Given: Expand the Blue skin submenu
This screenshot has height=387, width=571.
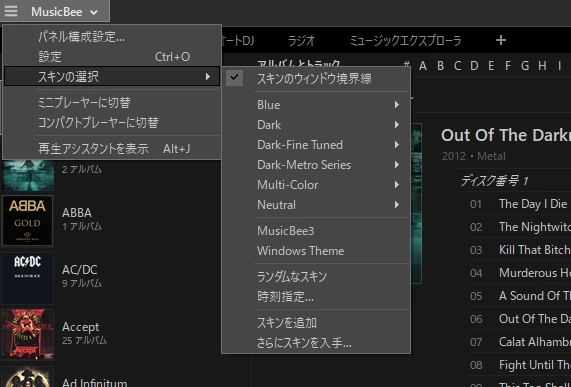Looking at the screenshot, I should point(316,105).
